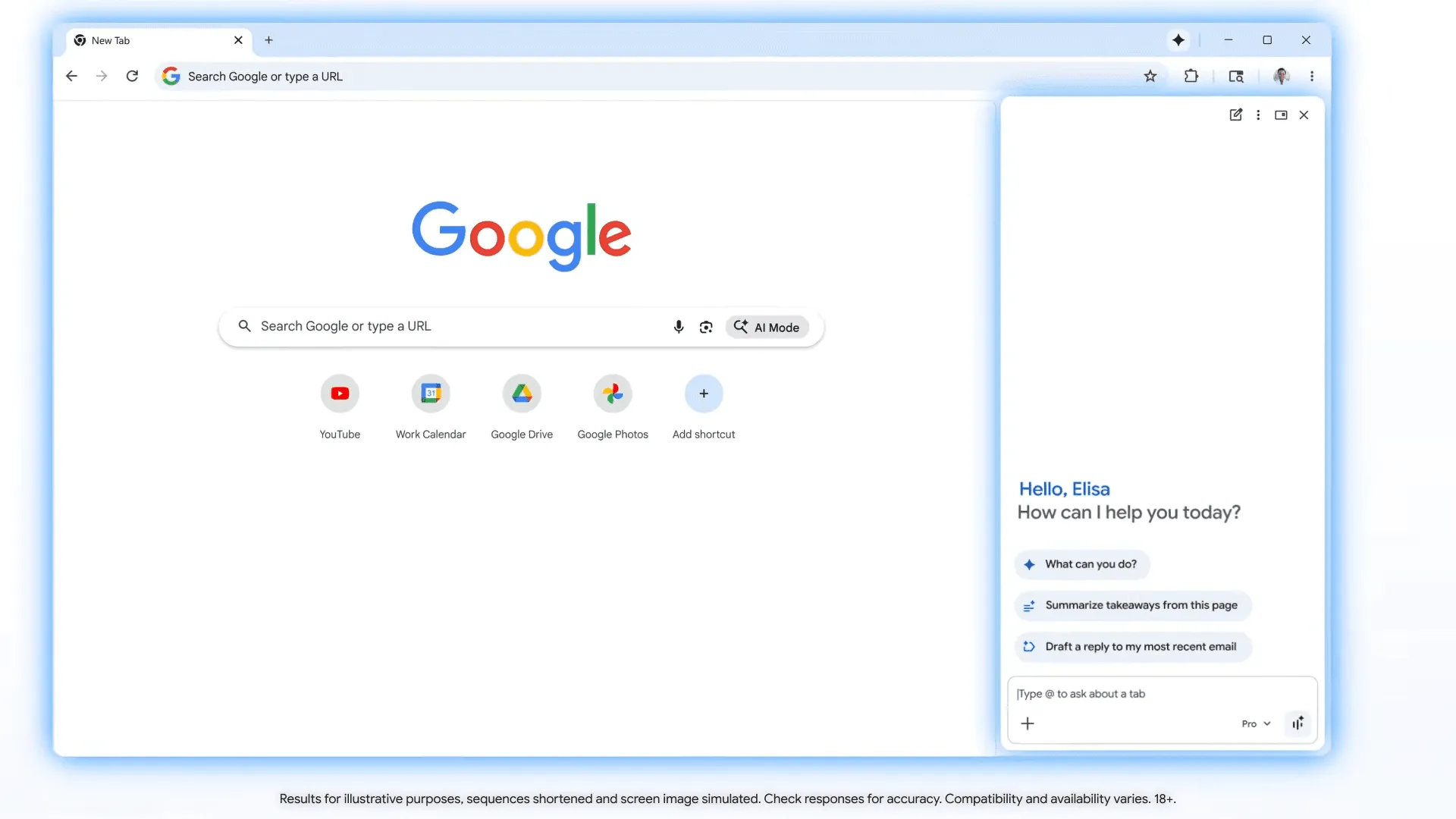
Task: Reload the page with the refresh icon
Action: pos(132,76)
